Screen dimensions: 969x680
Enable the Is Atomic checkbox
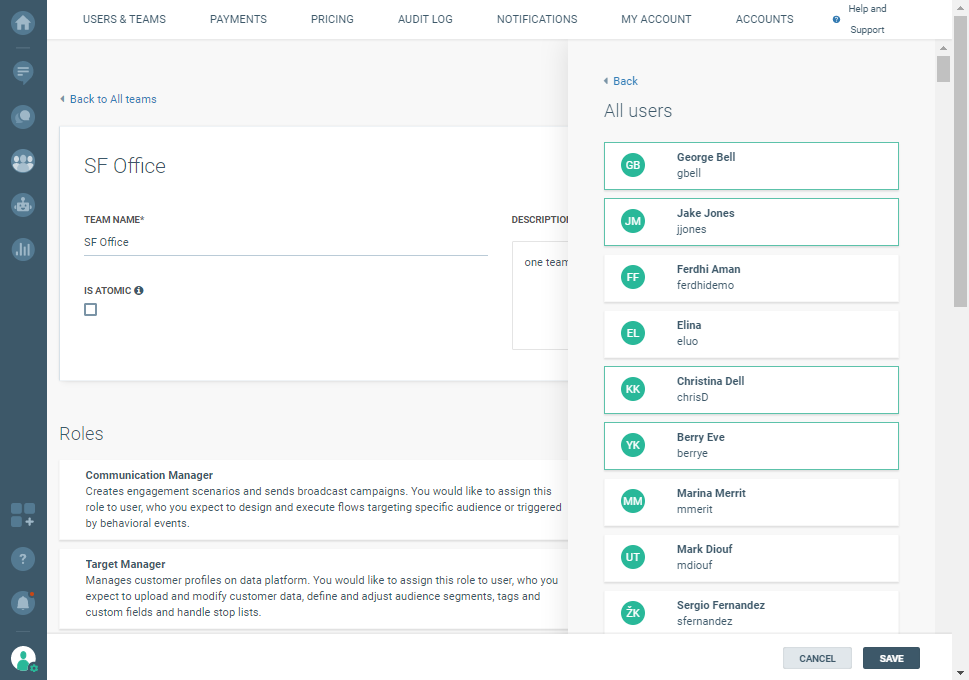coord(91,310)
